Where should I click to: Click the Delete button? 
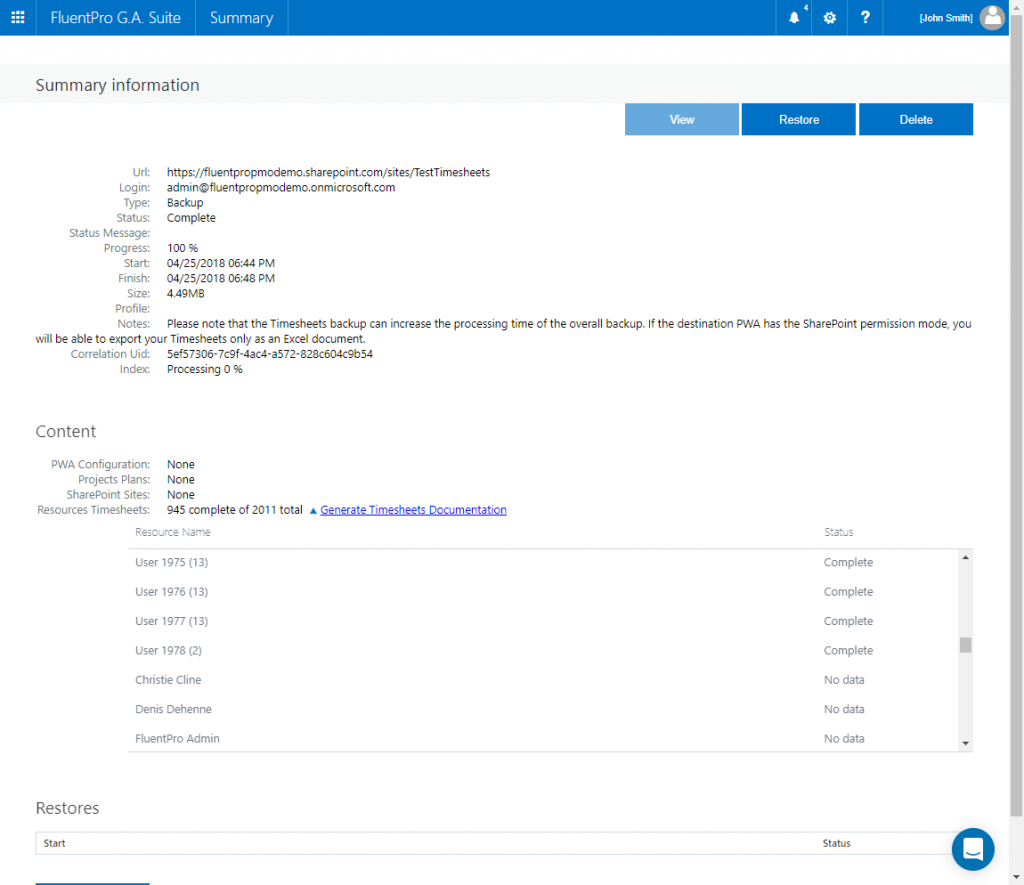[x=916, y=120]
